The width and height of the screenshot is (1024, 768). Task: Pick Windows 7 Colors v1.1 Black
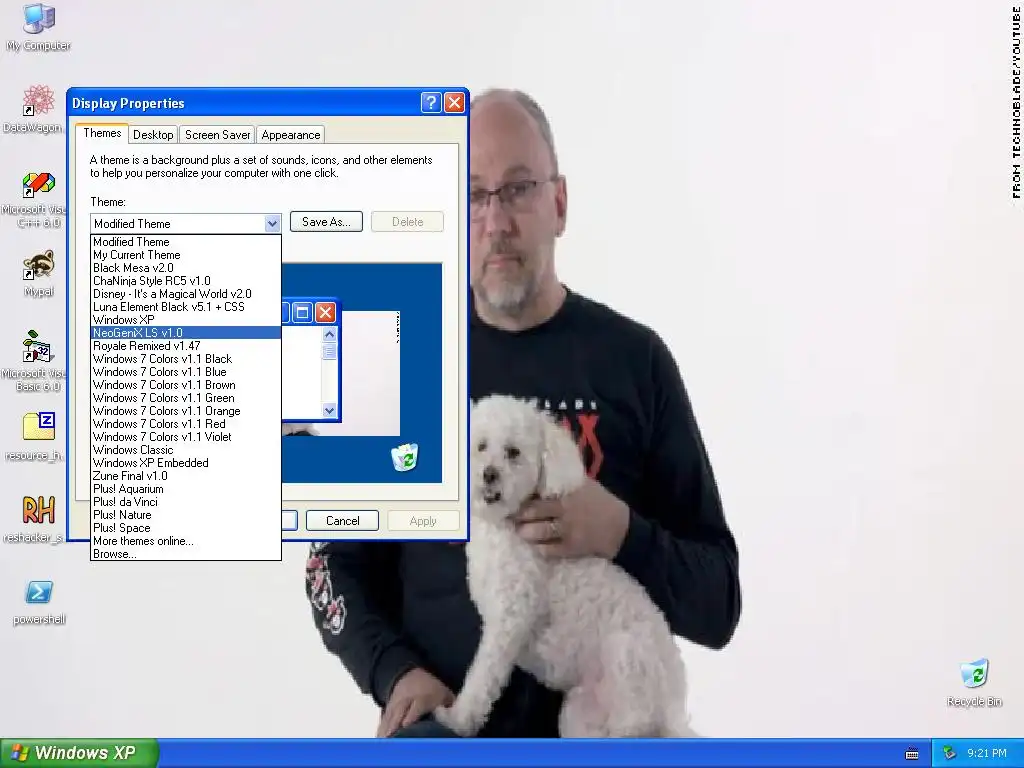click(186, 359)
